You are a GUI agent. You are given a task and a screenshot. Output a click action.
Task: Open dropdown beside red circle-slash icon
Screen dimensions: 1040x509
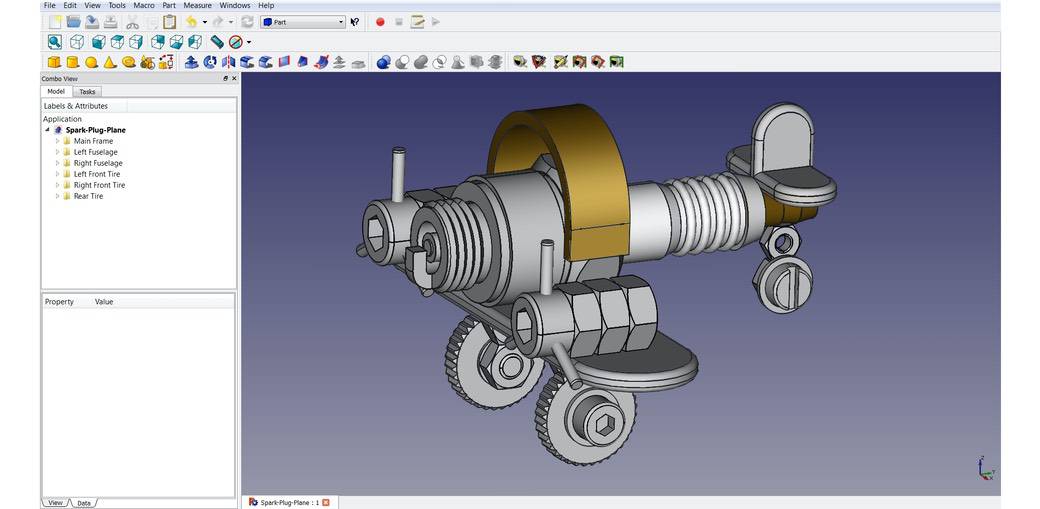pos(249,42)
